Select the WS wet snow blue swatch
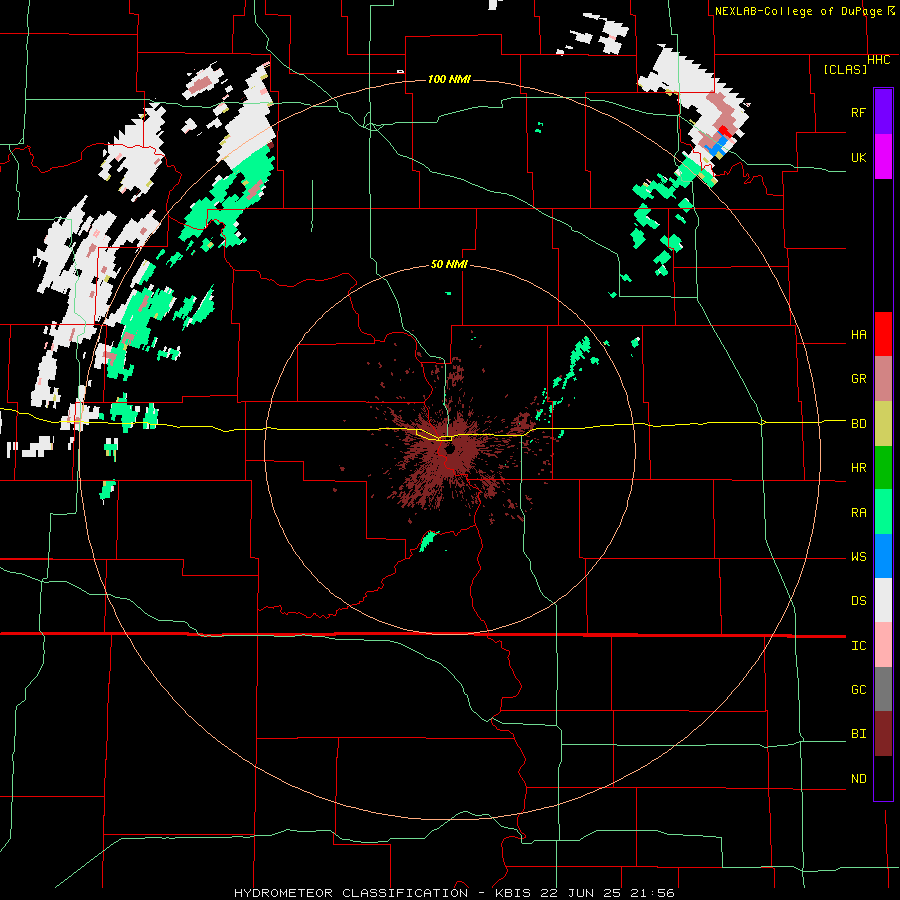 [x=883, y=556]
